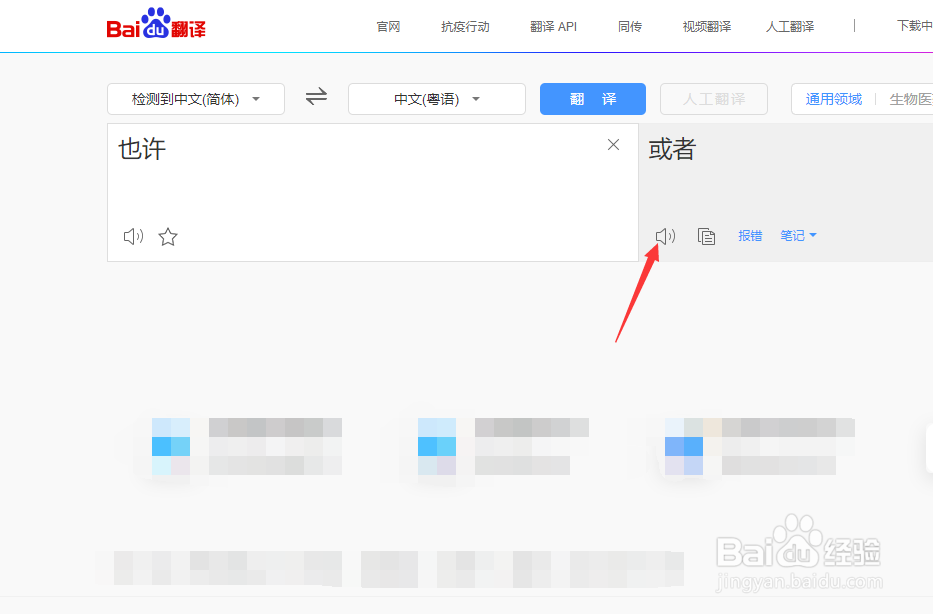Screen dimensions: 933x614
Task: Click the speaker icon to hear the translation
Action: tap(665, 236)
